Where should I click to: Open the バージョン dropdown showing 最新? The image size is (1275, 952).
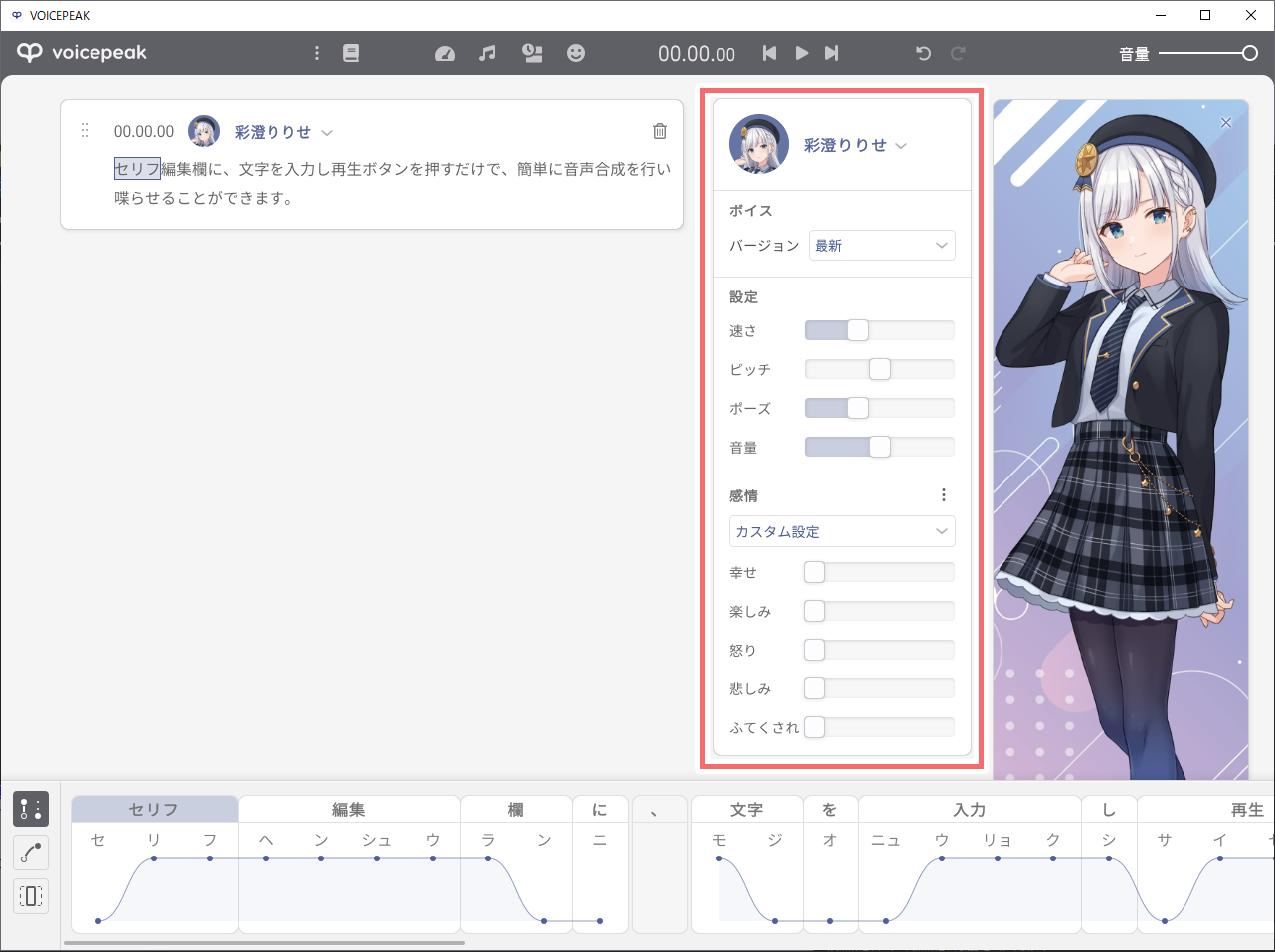tap(882, 246)
